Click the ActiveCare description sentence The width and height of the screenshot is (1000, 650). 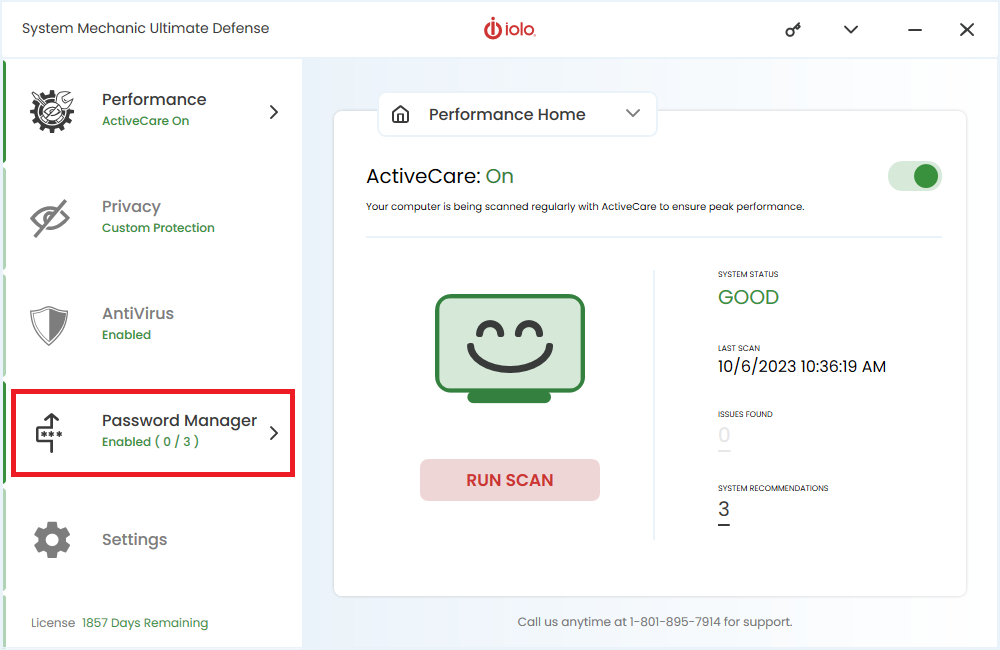(585, 207)
